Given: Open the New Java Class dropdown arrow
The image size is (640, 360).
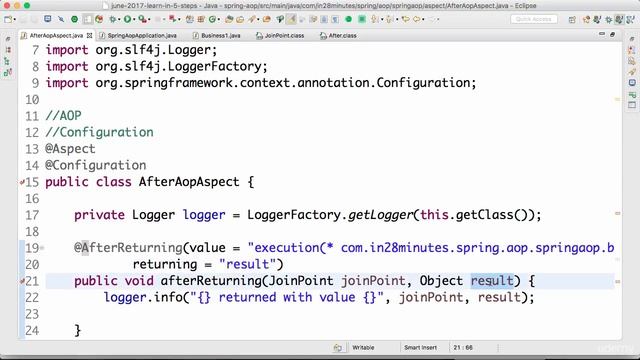Looking at the screenshot, I should tap(219, 19).
